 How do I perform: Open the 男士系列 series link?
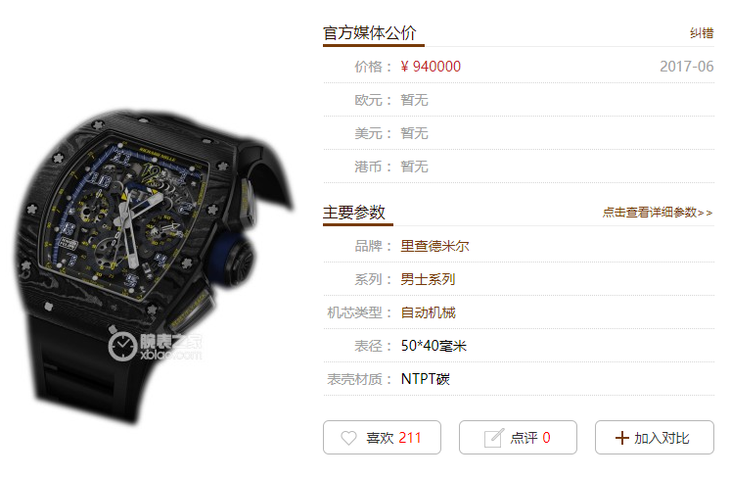pos(428,279)
